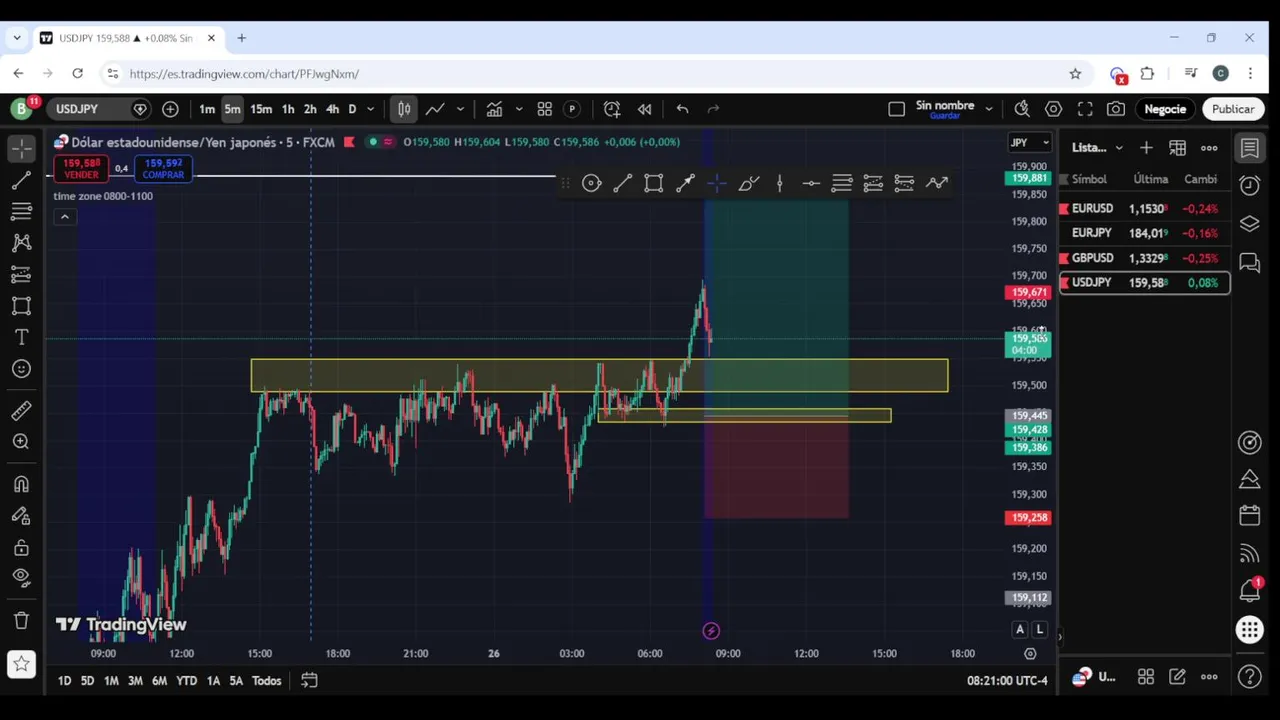Toggle auto scale with the A button
Image resolution: width=1280 pixels, height=720 pixels.
click(x=1020, y=629)
